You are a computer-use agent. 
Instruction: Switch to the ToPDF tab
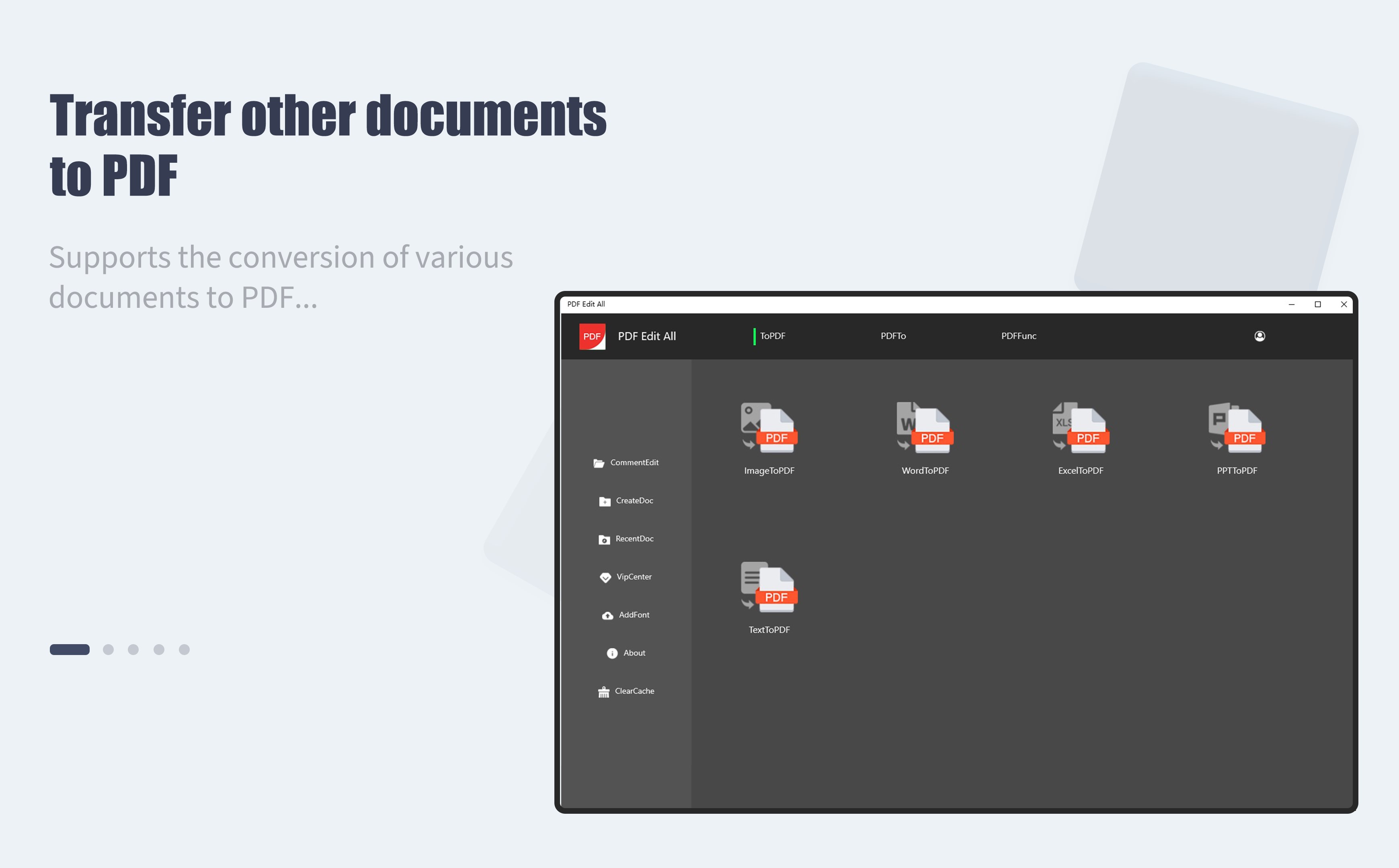(772, 336)
